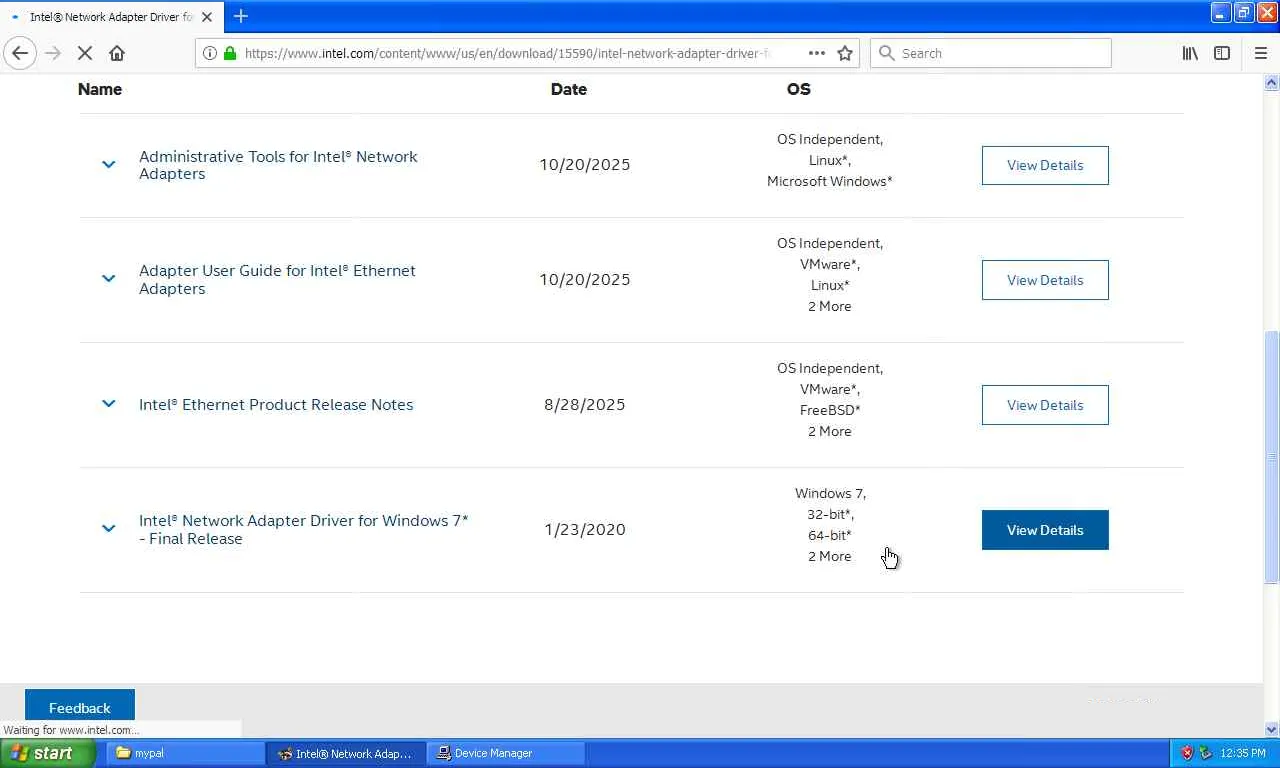This screenshot has width=1280, height=768.
Task: Open the Library bookmarks view
Action: pyautogui.click(x=1190, y=53)
